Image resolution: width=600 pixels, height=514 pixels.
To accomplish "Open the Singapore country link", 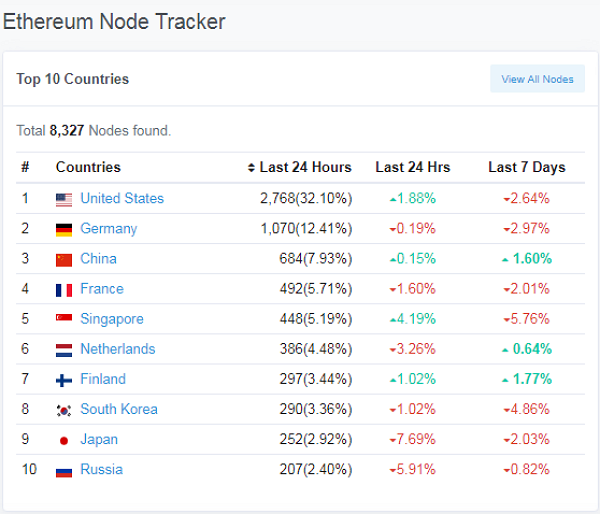I will [x=112, y=319].
